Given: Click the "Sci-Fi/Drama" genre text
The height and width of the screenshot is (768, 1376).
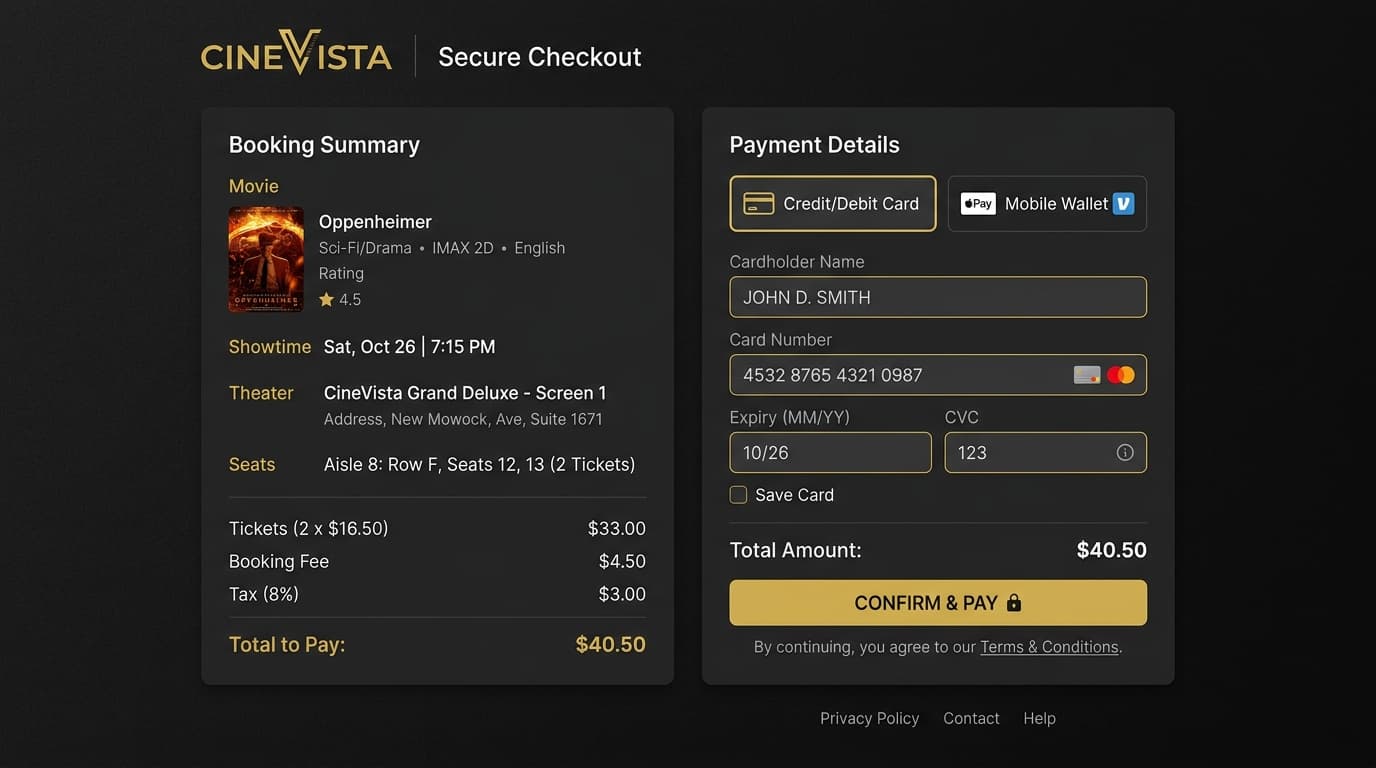Looking at the screenshot, I should tap(365, 248).
